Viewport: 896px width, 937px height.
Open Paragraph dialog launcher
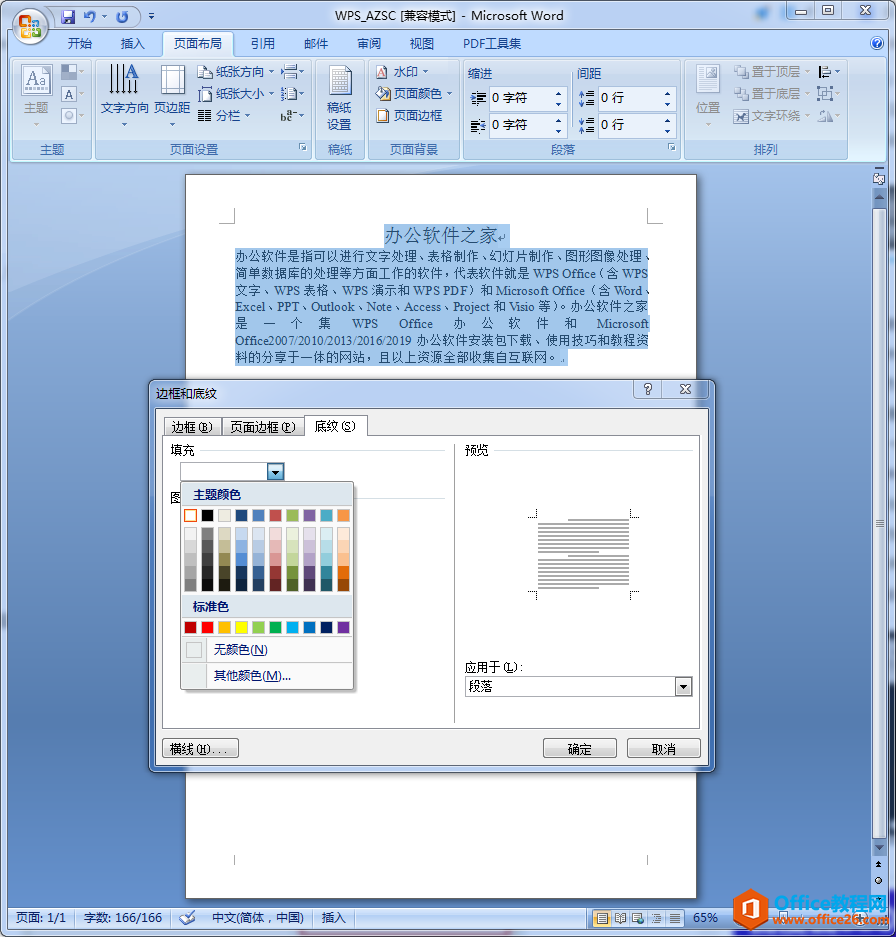[671, 147]
